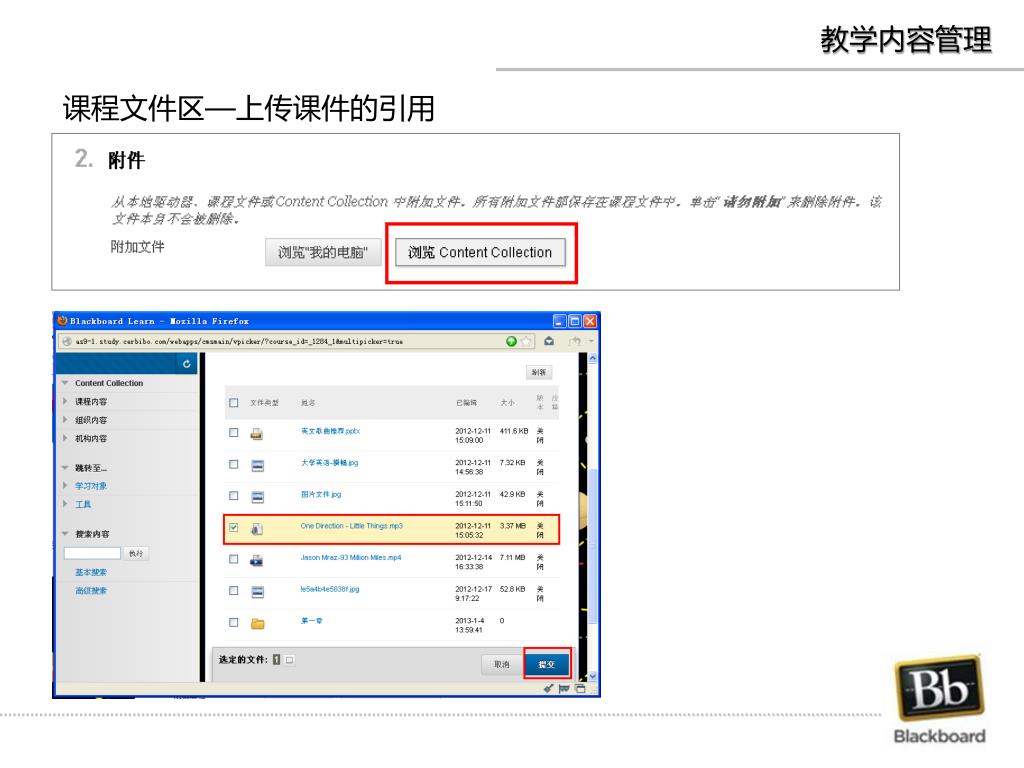The image size is (1024, 768).
Task: Expand the 工具 item arrow
Action: (65, 504)
